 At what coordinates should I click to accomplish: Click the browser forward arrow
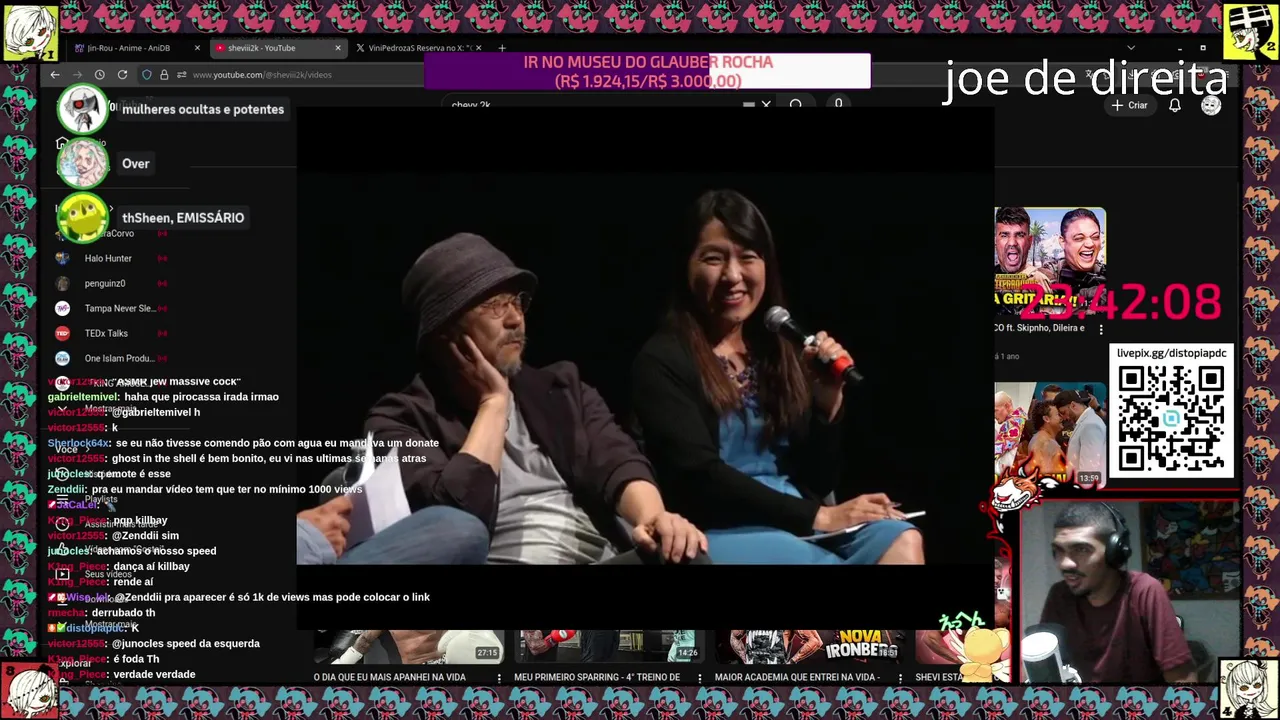click(x=77, y=75)
